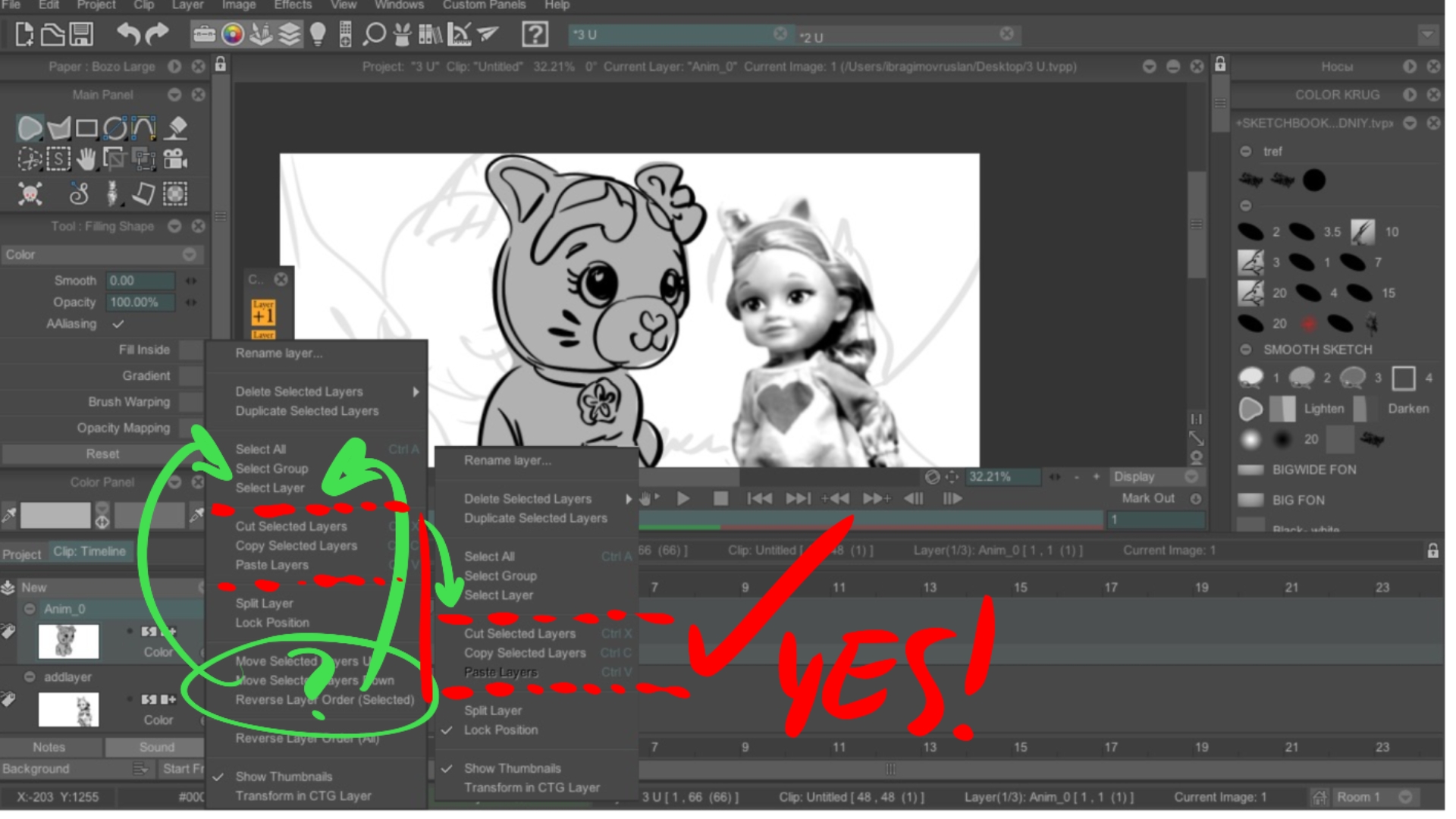Open help with the question mark icon

coord(535,34)
